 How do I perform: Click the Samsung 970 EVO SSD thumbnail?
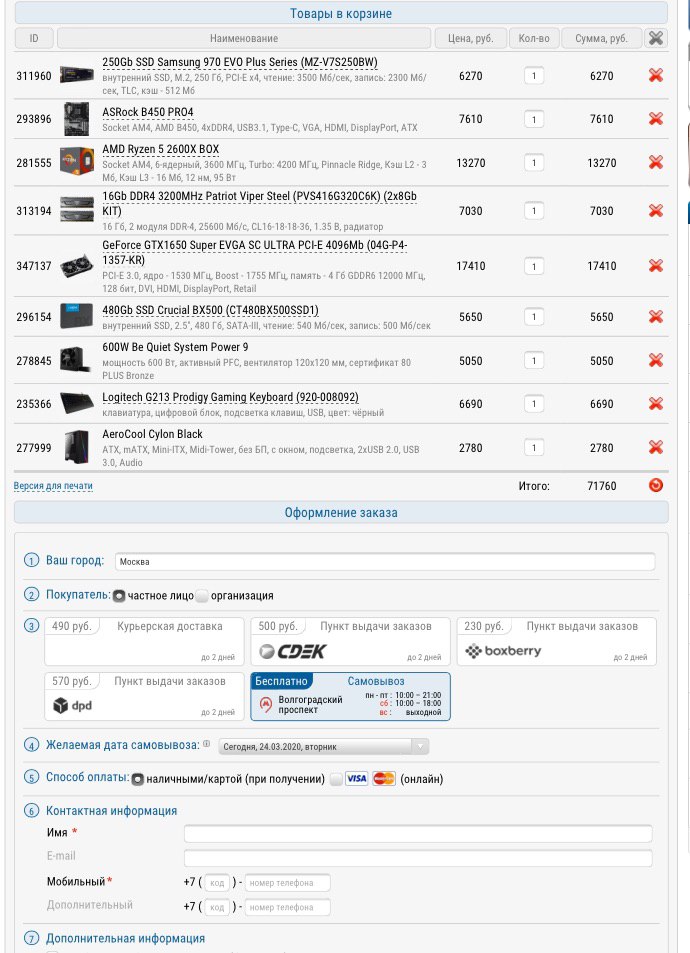(77, 75)
